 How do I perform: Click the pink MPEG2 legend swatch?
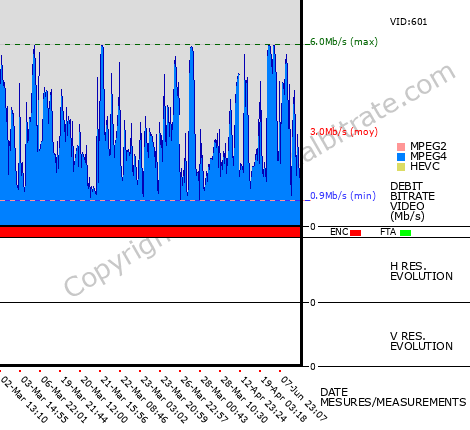(401, 147)
